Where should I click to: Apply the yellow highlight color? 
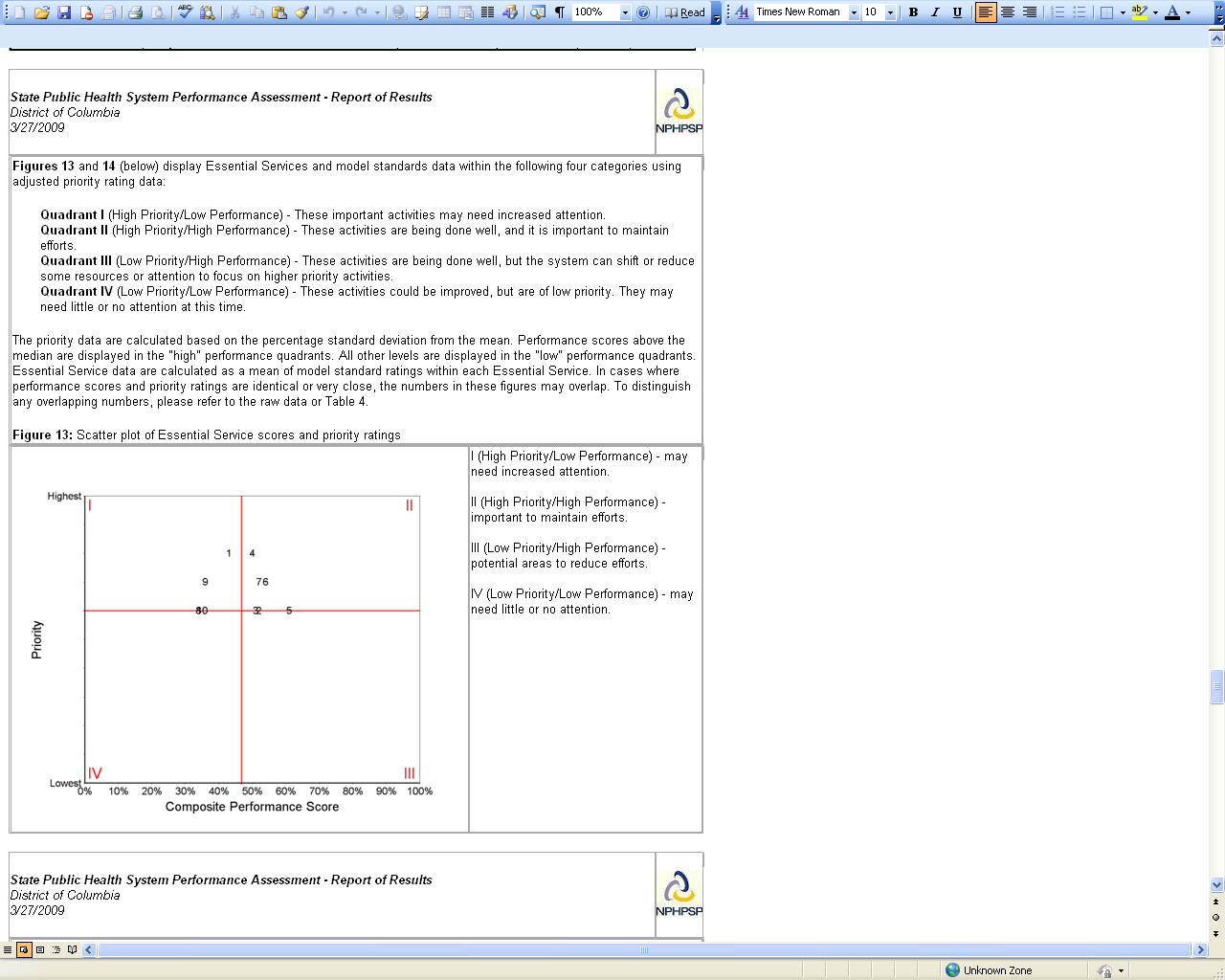(1139, 12)
